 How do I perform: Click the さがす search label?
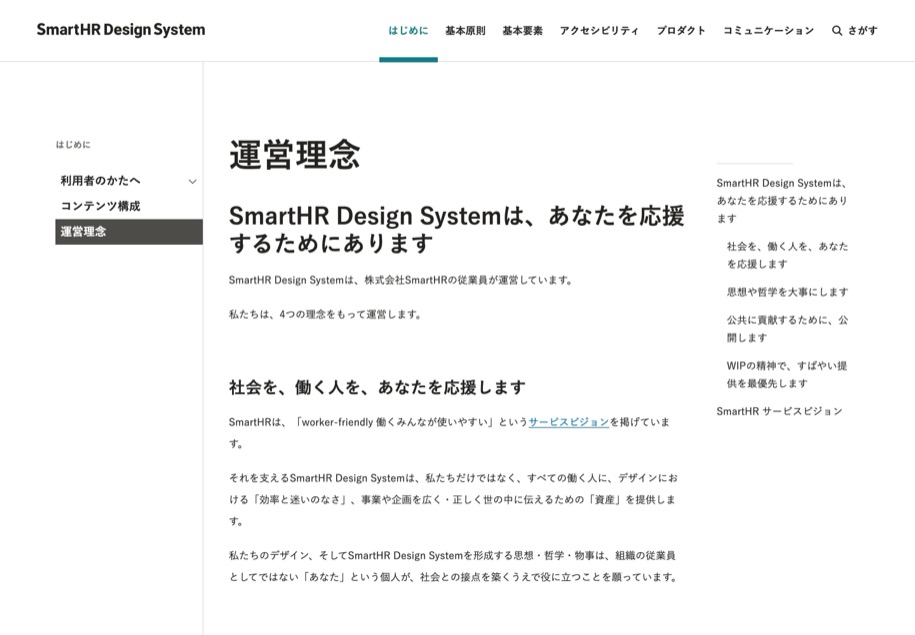(x=862, y=30)
